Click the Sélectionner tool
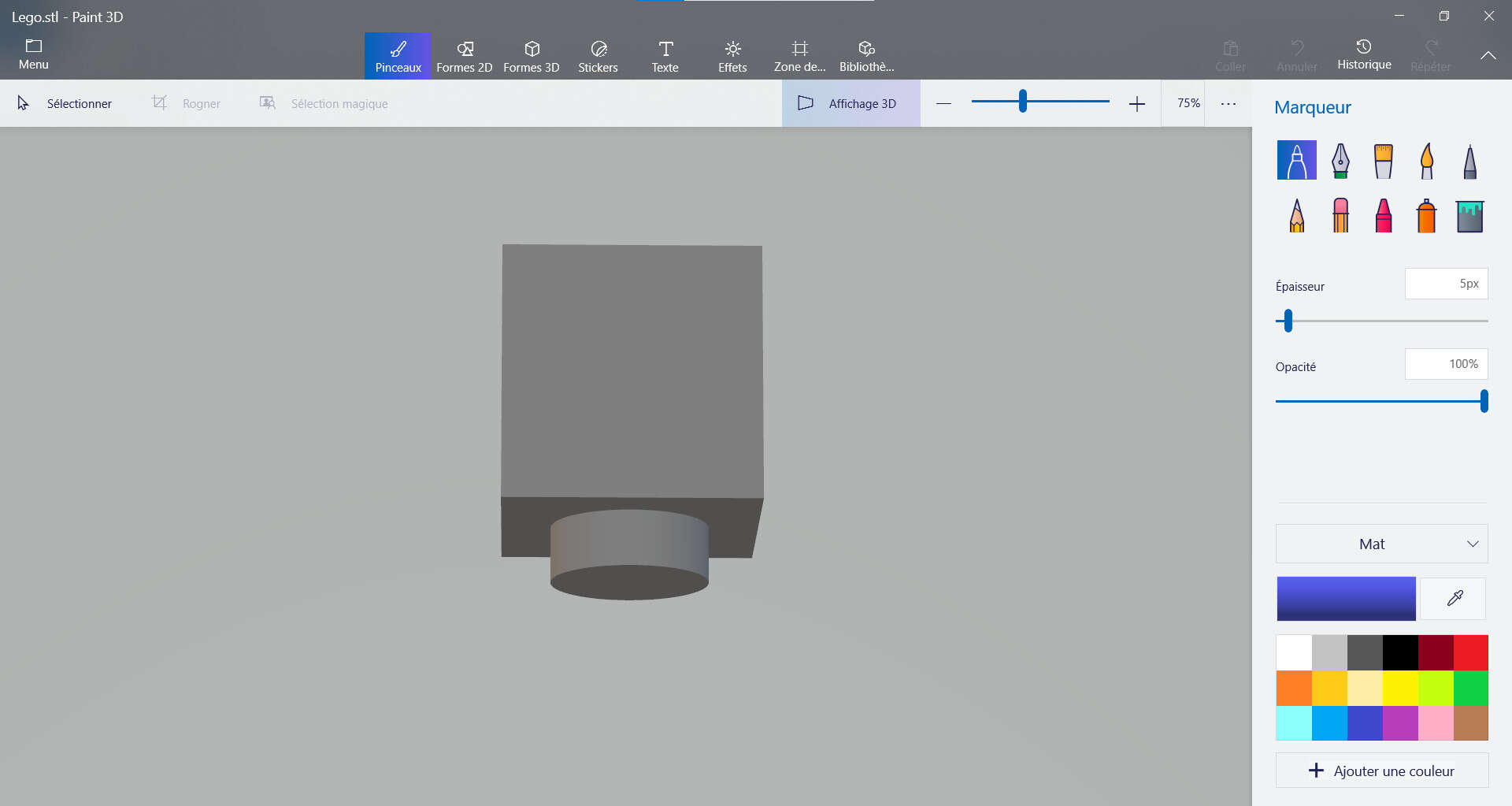 pos(65,103)
